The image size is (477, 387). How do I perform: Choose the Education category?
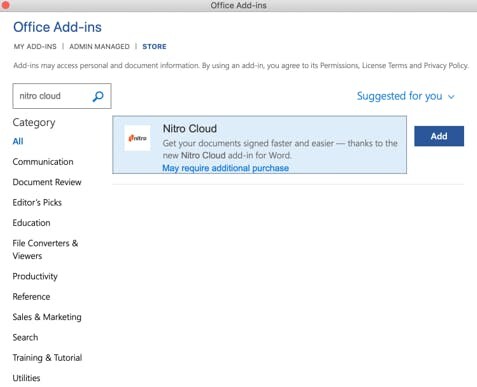point(31,223)
